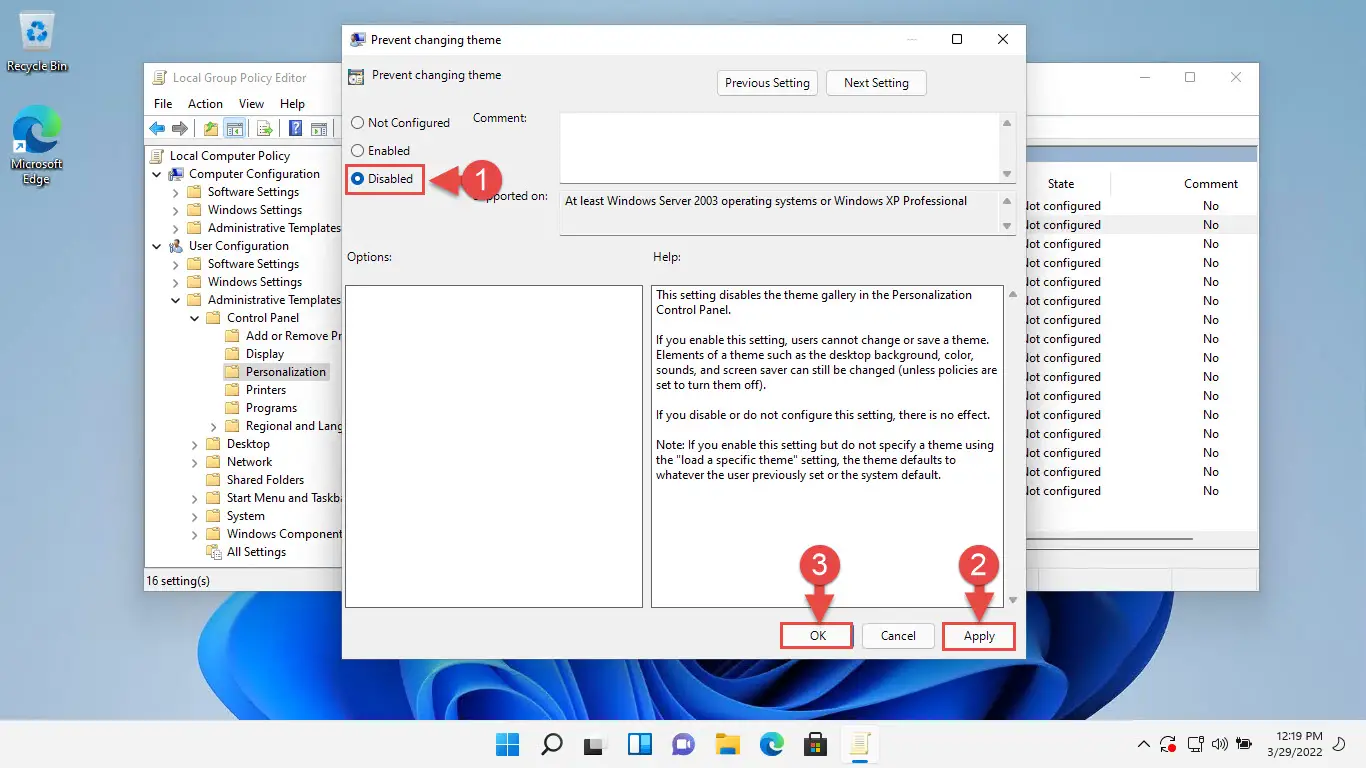
Task: Click the Previous Setting button
Action: 767,83
